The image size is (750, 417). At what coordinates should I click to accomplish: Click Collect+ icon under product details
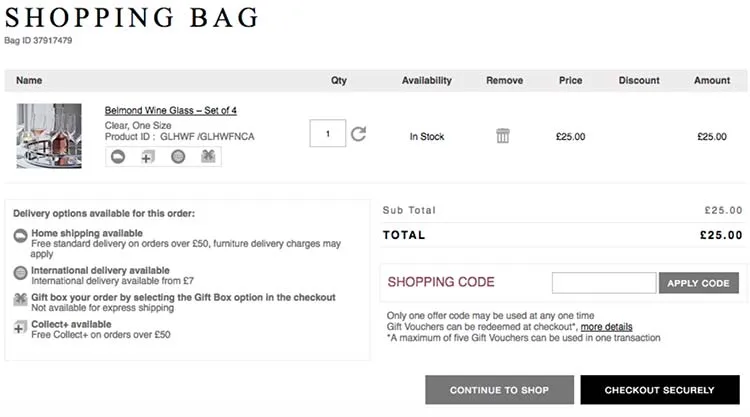[148, 157]
